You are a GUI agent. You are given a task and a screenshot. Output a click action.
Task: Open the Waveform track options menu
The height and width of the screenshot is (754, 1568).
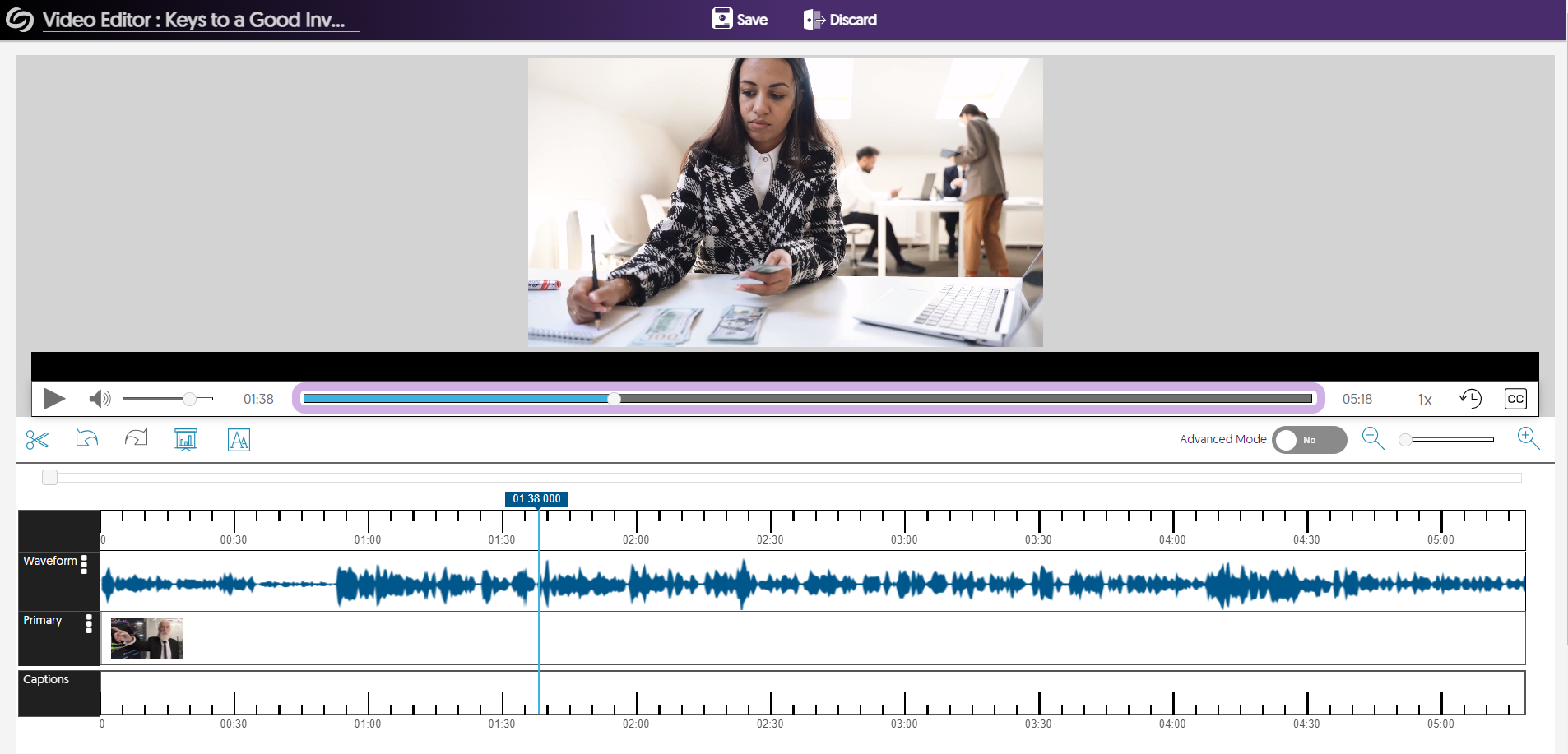(84, 563)
